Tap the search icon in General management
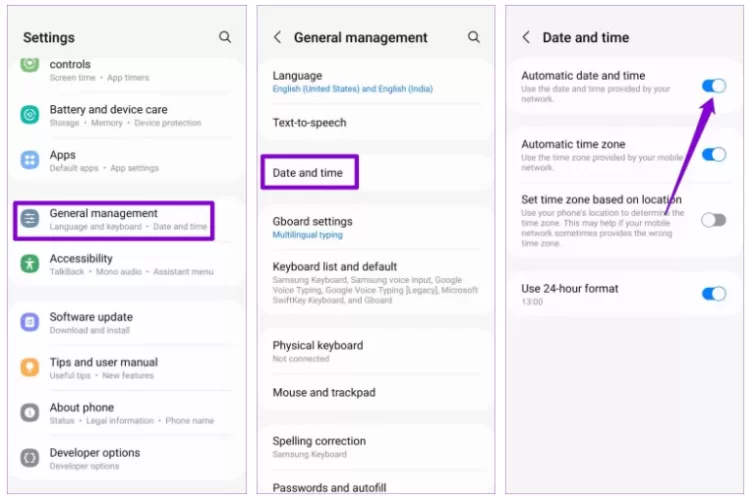The image size is (754, 500). pyautogui.click(x=474, y=37)
